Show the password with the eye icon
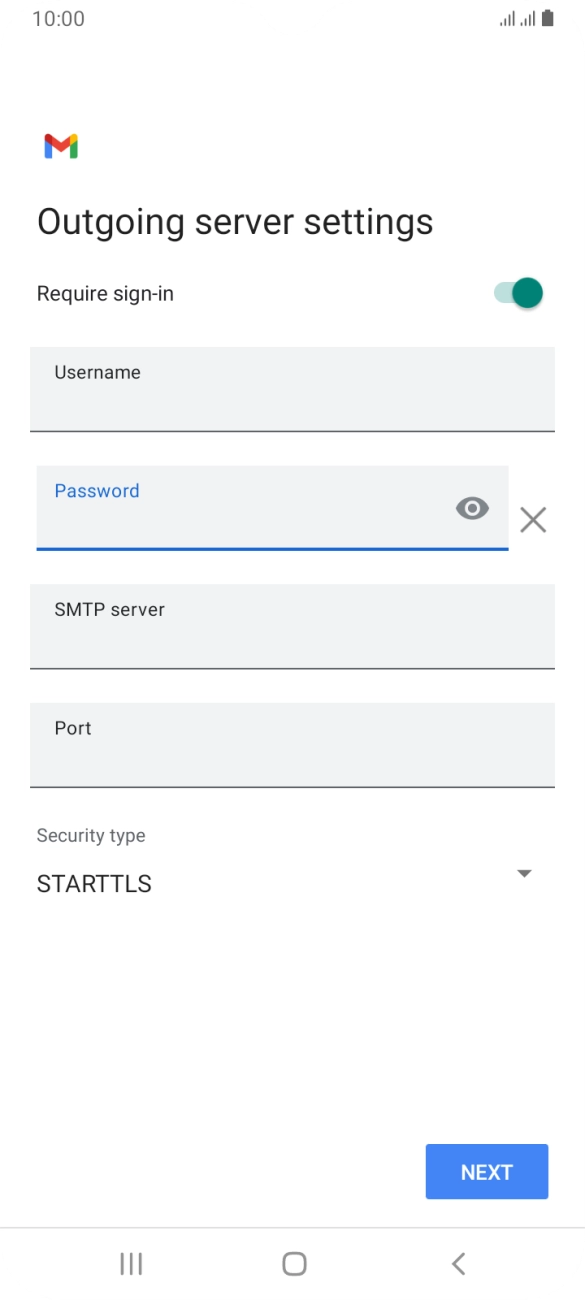This screenshot has height=1300, width=585. [471, 509]
